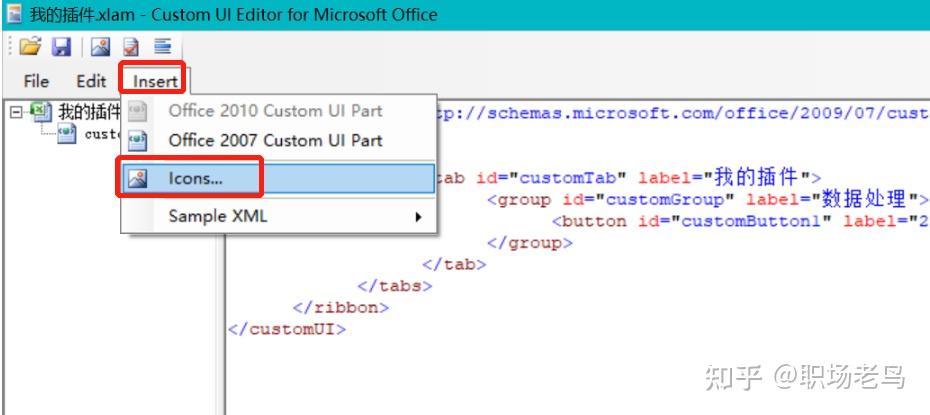Click the picture icon beside Icons... entry

click(138, 179)
